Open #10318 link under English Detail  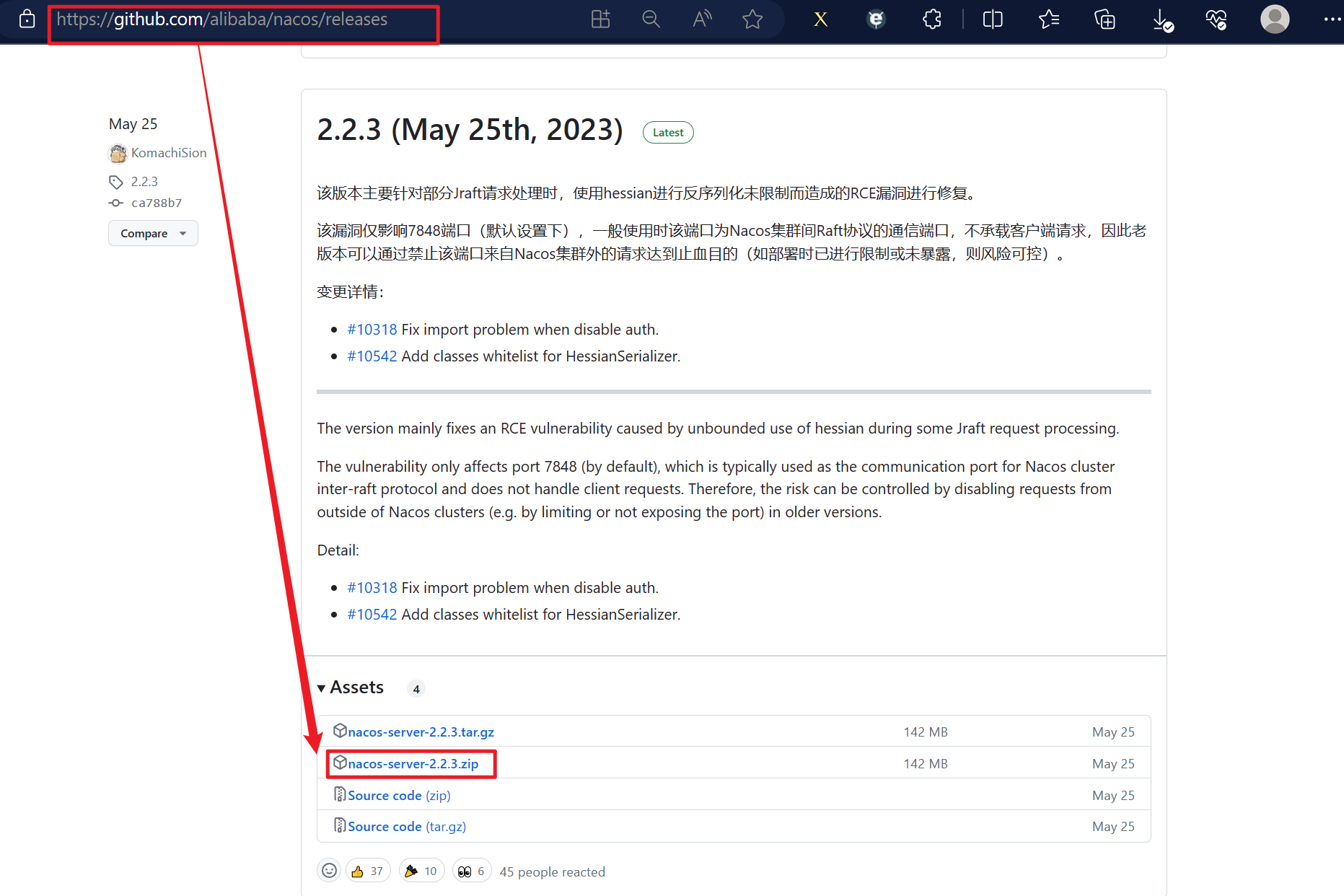pos(372,588)
